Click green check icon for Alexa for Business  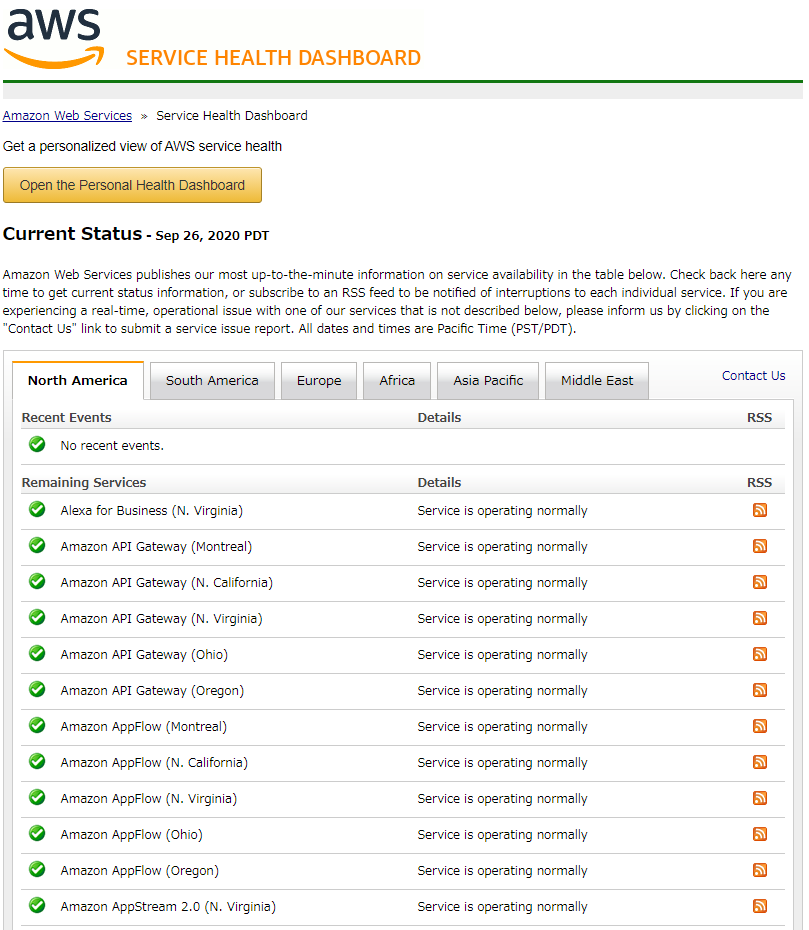[x=37, y=509]
